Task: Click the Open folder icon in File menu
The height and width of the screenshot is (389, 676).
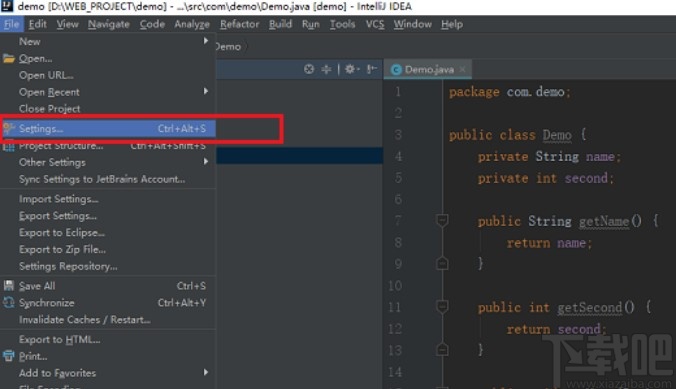Action: (9, 58)
